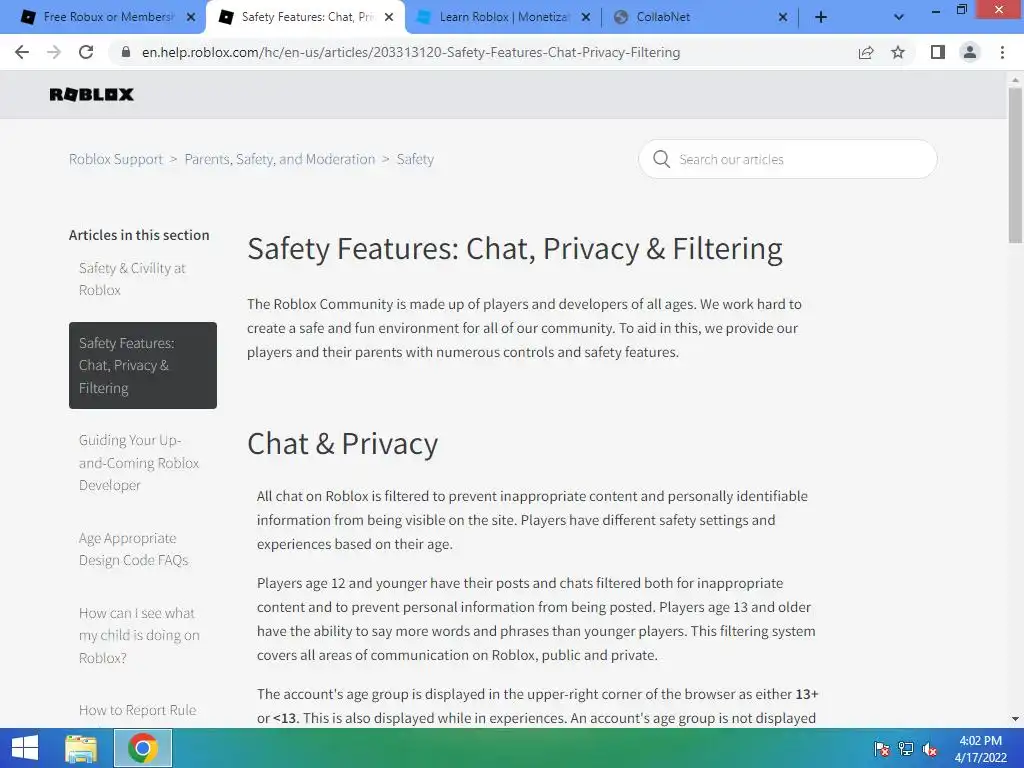Close the Free Robux tab
This screenshot has width=1024, height=768.
(191, 18)
